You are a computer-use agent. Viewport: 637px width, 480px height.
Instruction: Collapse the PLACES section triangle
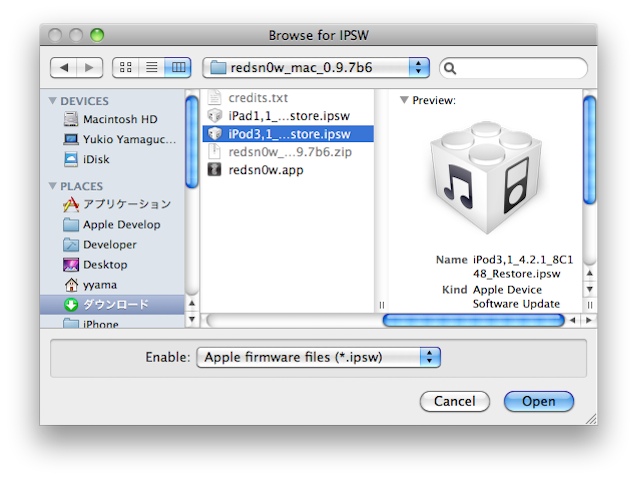[x=52, y=186]
